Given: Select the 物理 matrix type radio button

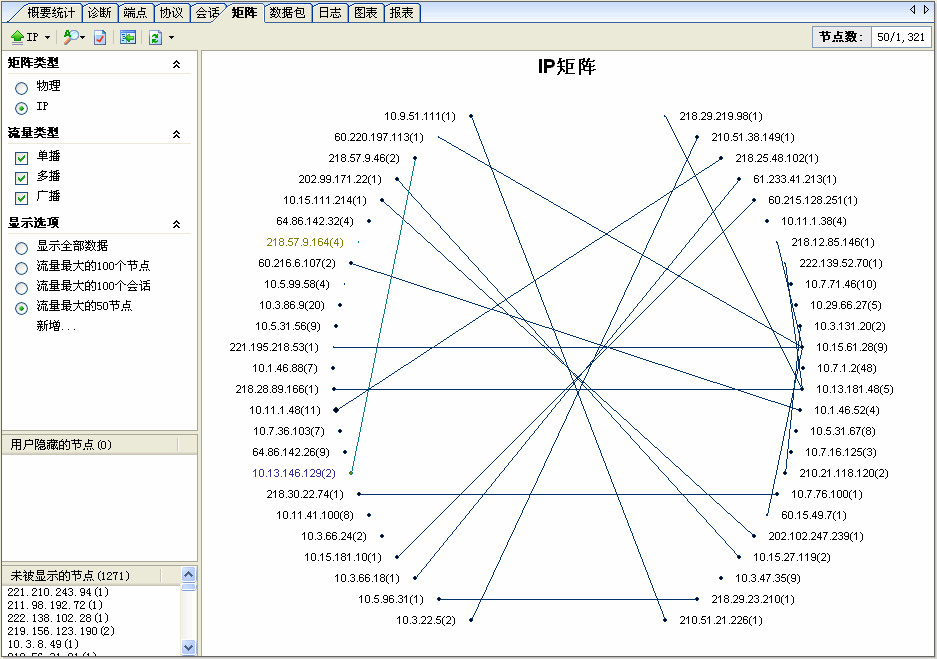Looking at the screenshot, I should point(23,86).
